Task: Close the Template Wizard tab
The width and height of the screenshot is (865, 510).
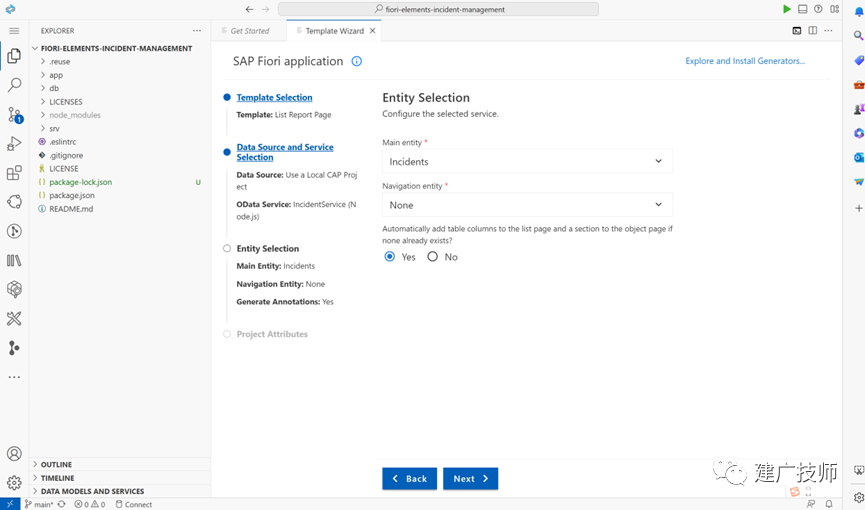Action: click(x=372, y=31)
